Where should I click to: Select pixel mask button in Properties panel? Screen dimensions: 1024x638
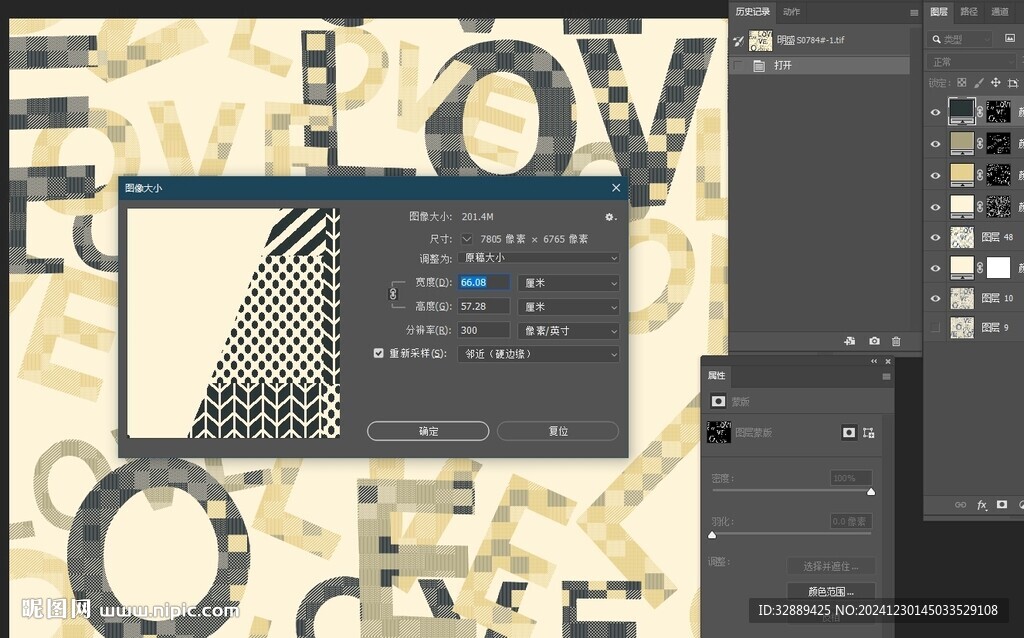click(x=848, y=432)
